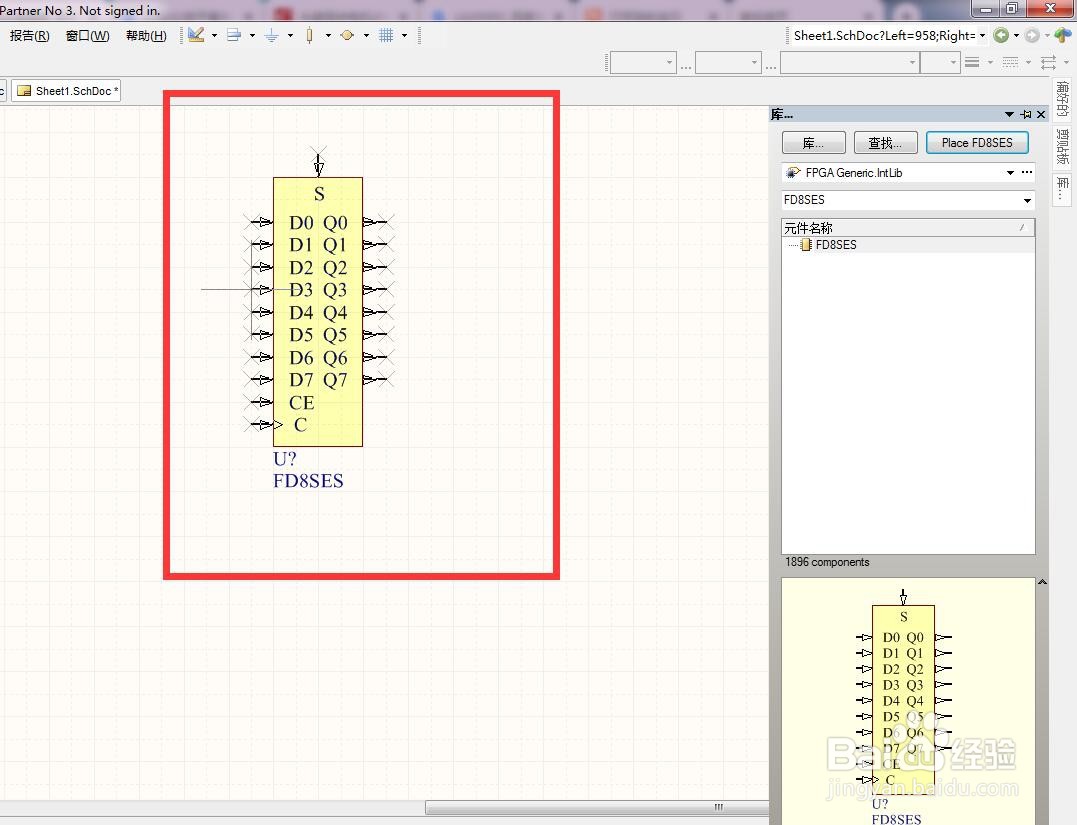Open the FD8SES filter dropdown

(1027, 201)
